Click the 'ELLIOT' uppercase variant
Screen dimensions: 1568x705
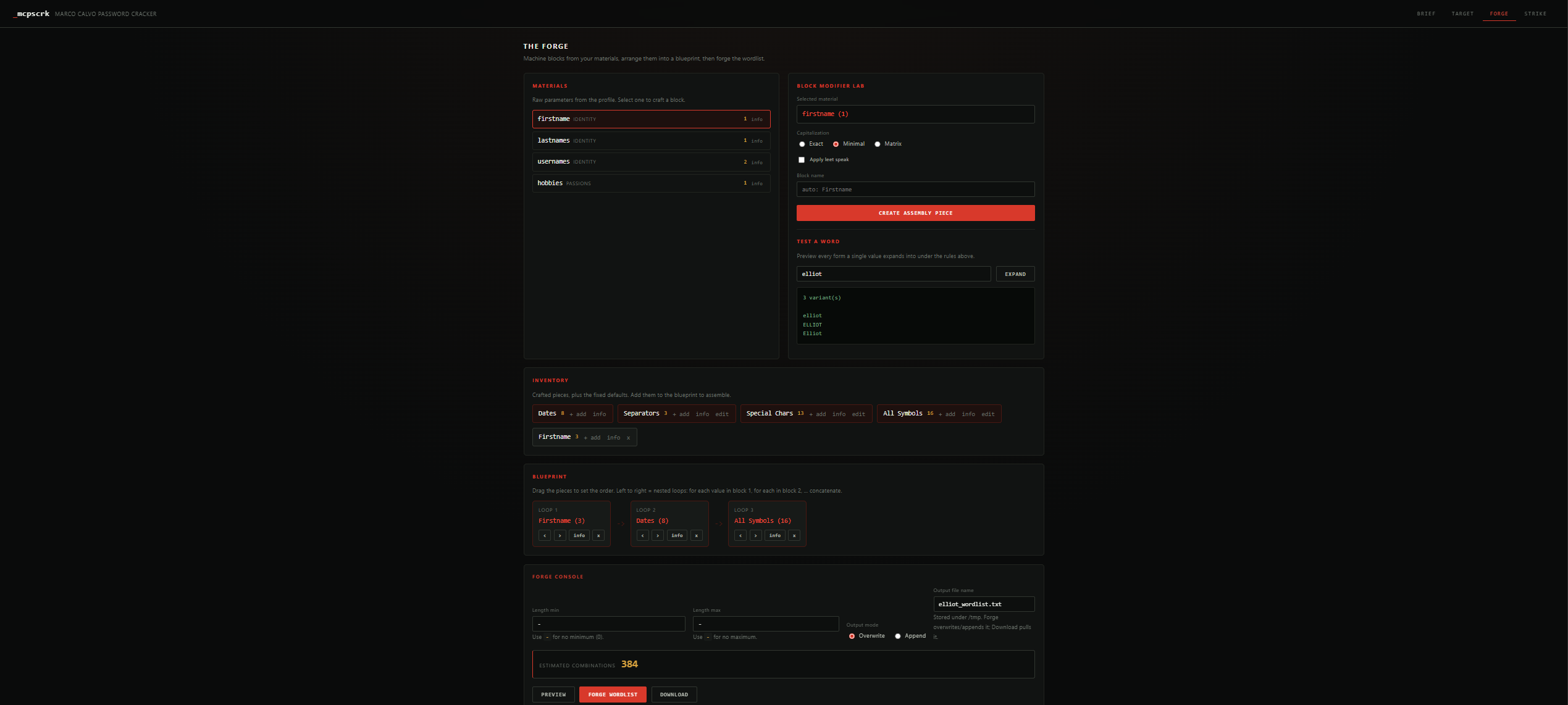pyautogui.click(x=812, y=325)
